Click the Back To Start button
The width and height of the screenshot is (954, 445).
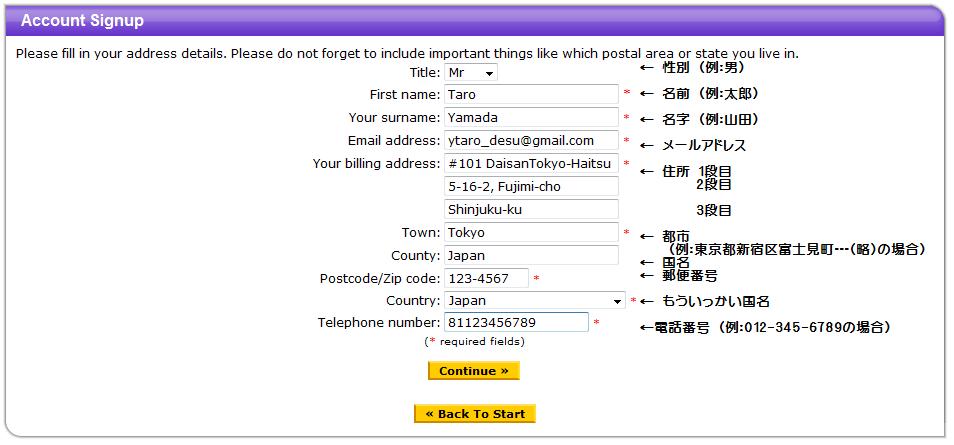pyautogui.click(x=475, y=414)
